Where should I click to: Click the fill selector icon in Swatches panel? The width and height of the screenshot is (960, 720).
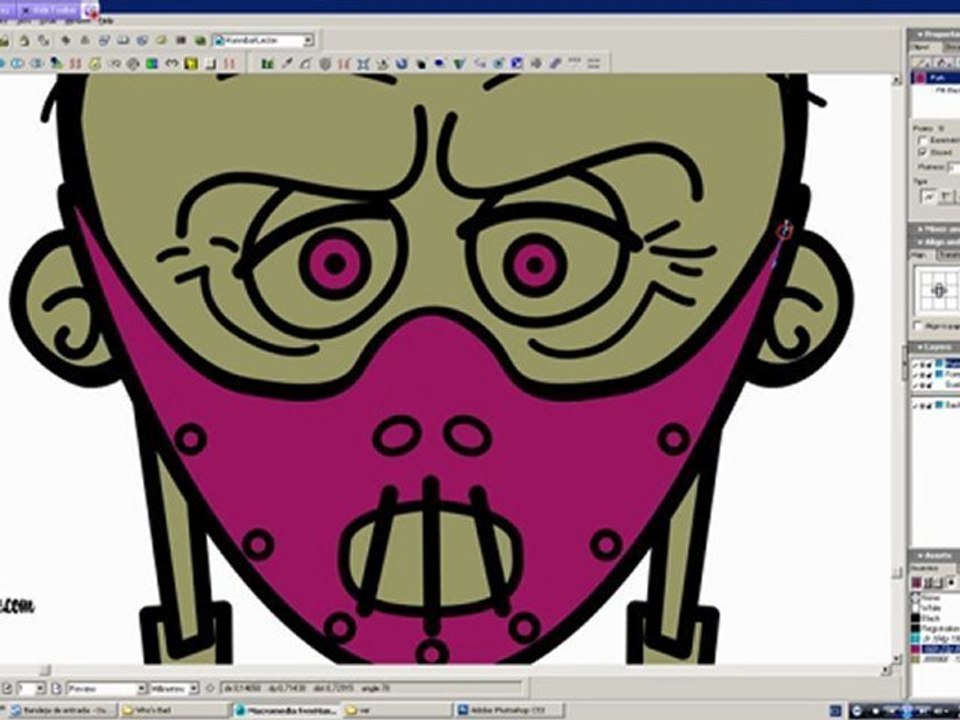917,582
